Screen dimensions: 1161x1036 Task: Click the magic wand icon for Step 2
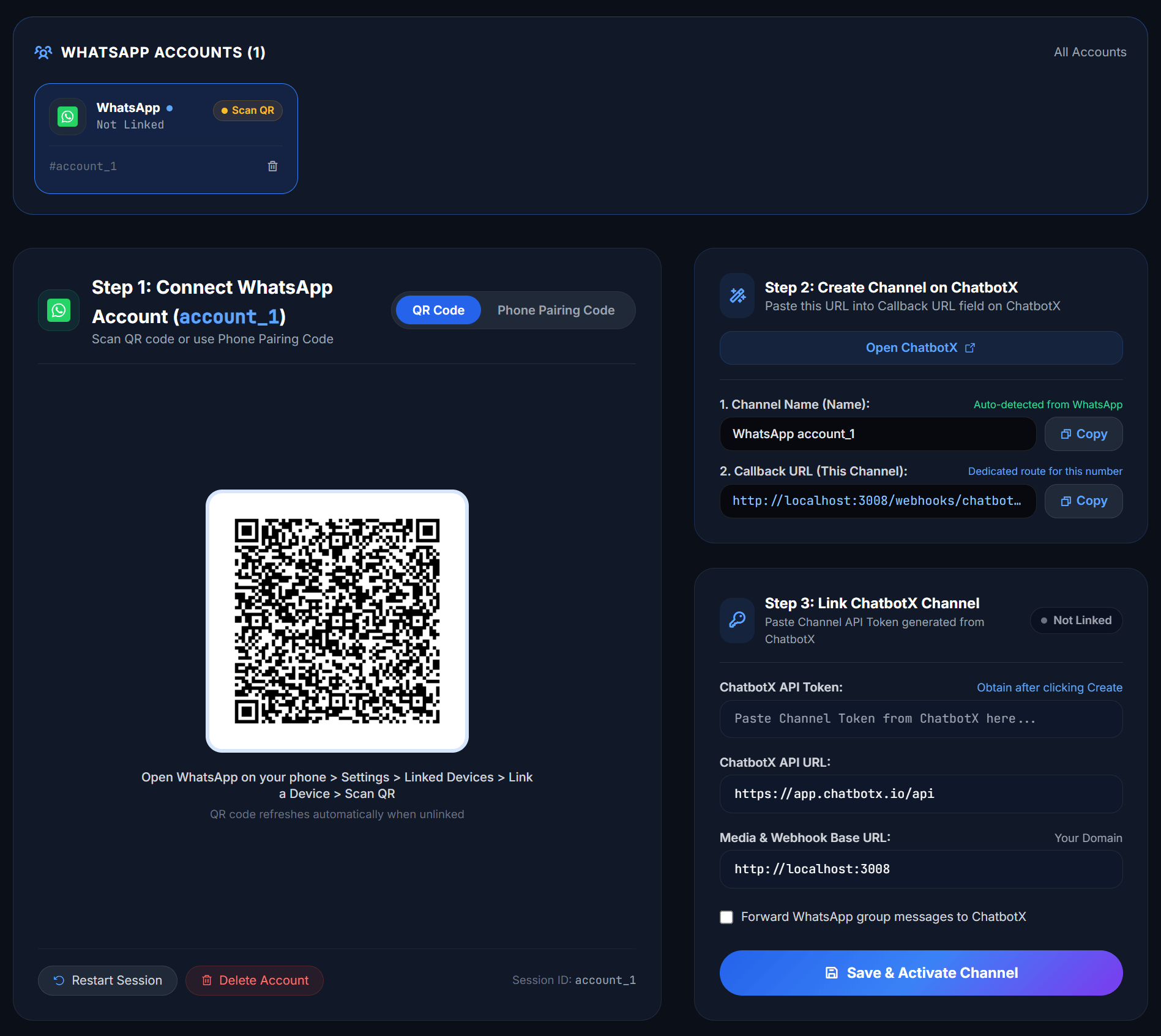[737, 296]
